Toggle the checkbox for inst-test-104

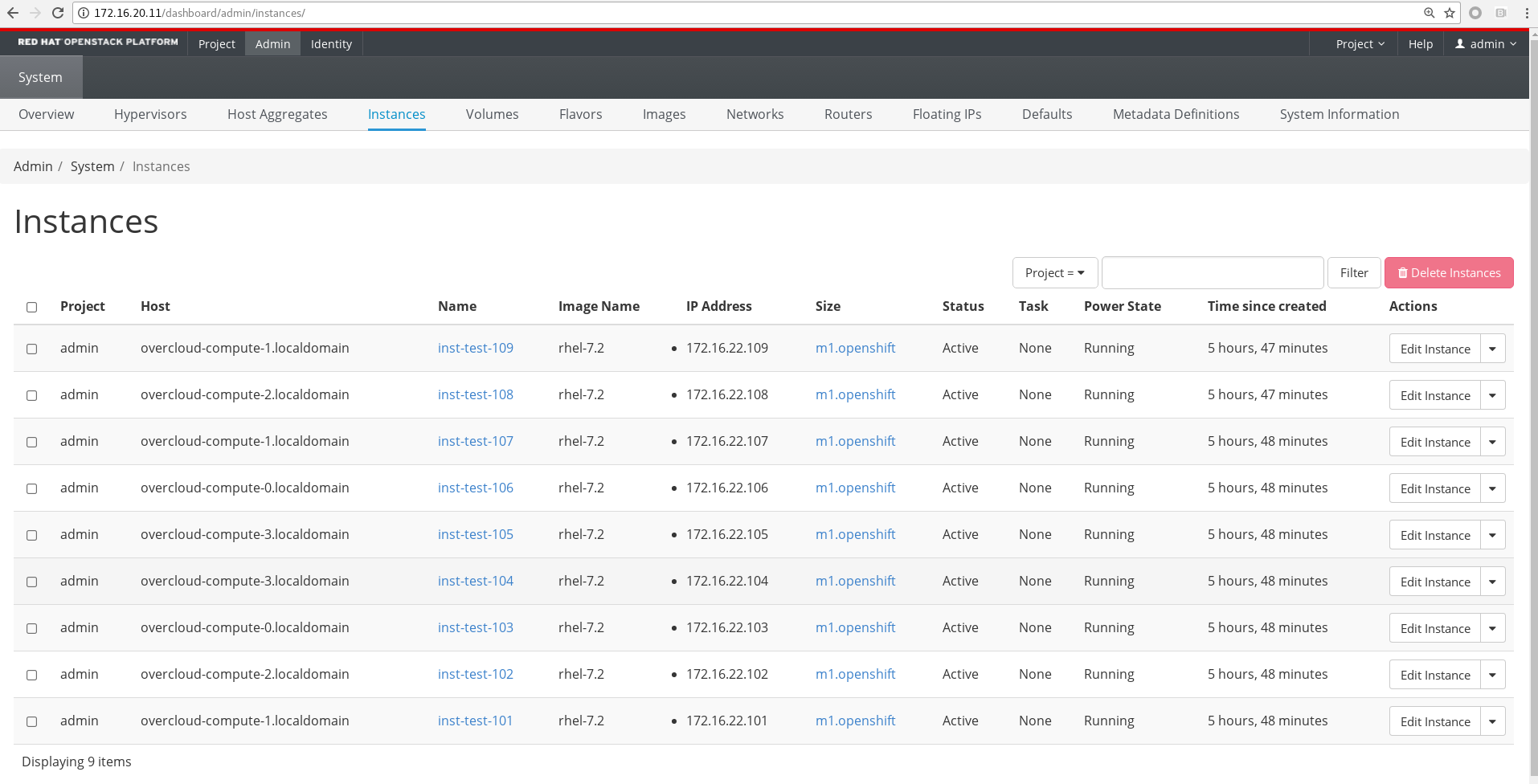point(32,582)
